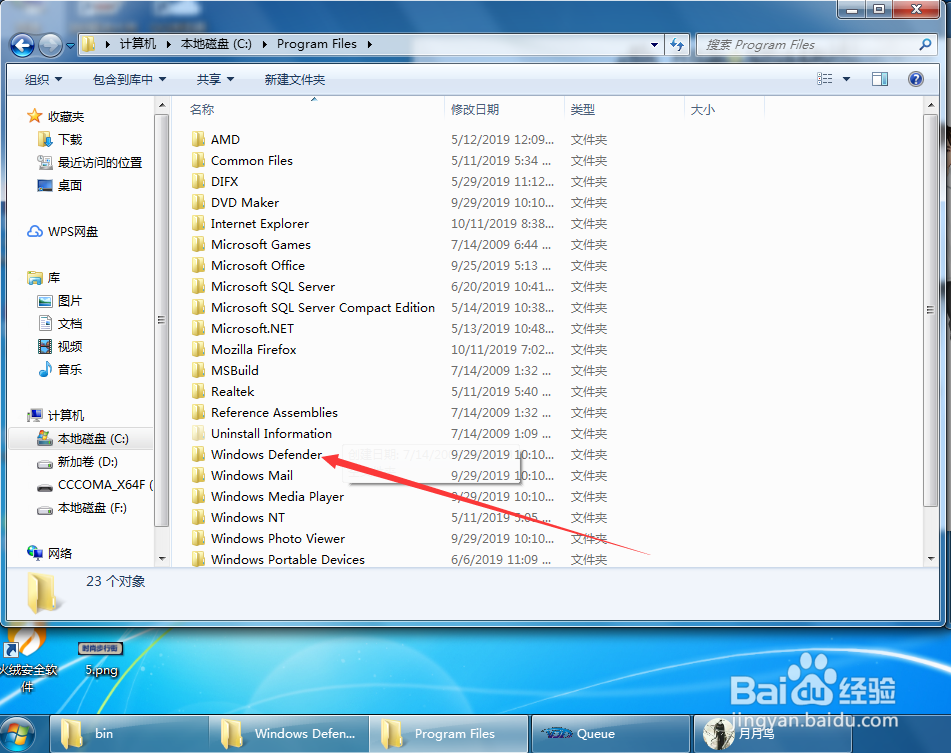Select the Microsoft Office folder icon
The width and height of the screenshot is (951, 753).
198,266
